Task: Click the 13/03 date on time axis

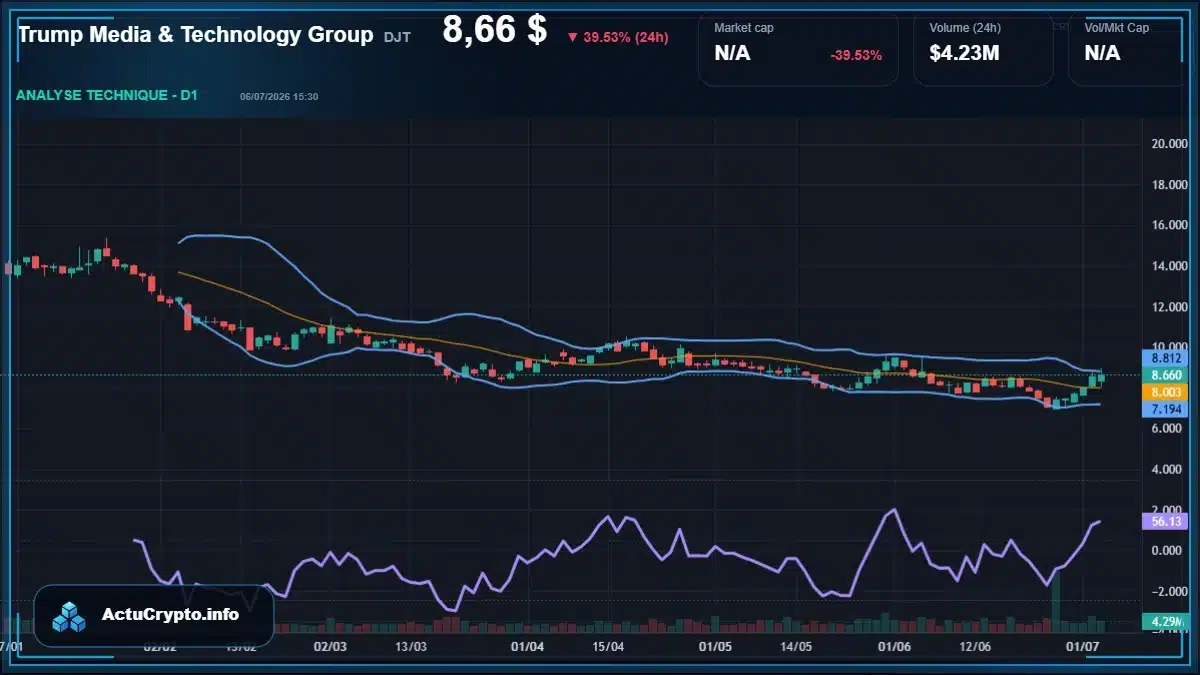Action: (412, 647)
